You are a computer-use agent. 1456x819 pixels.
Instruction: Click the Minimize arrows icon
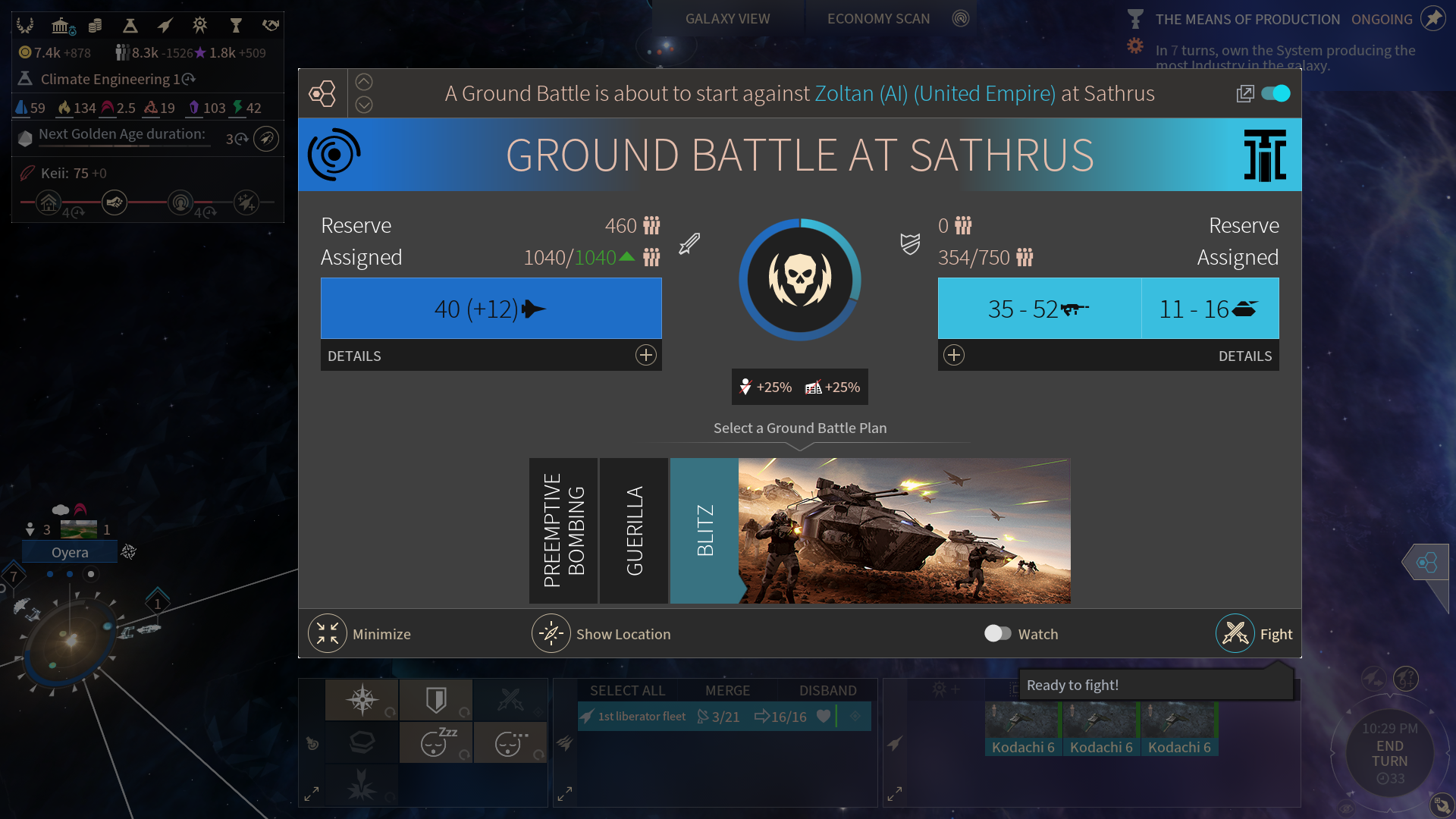(328, 633)
